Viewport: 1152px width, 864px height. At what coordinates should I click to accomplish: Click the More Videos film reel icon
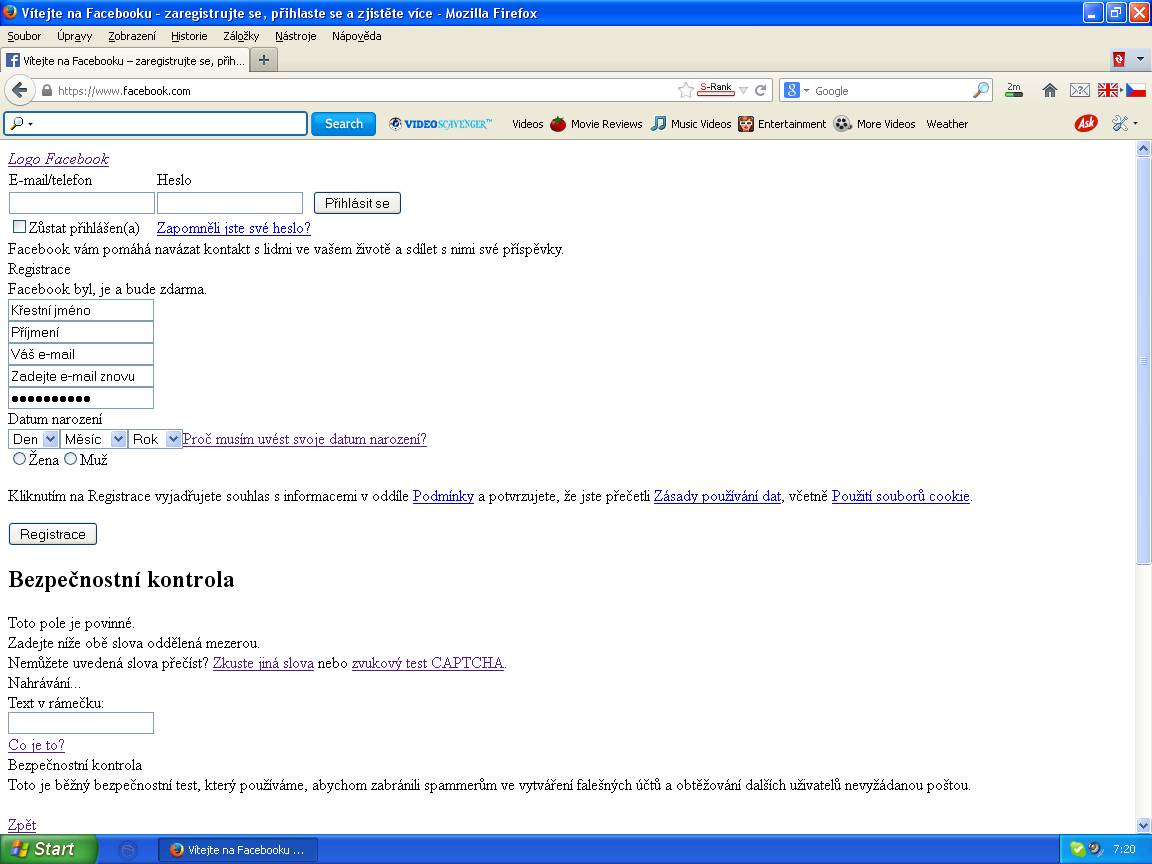(x=842, y=123)
